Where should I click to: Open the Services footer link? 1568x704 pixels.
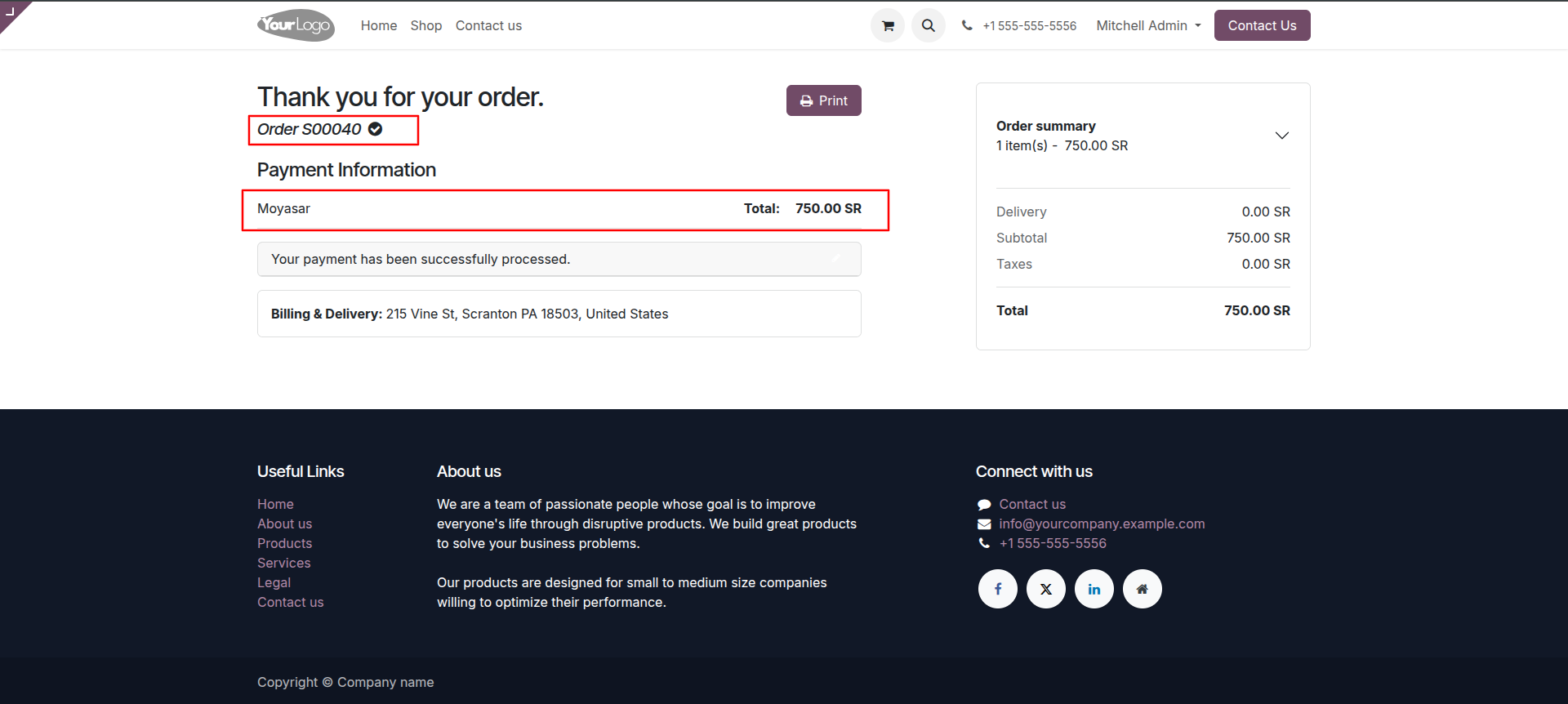(x=284, y=563)
